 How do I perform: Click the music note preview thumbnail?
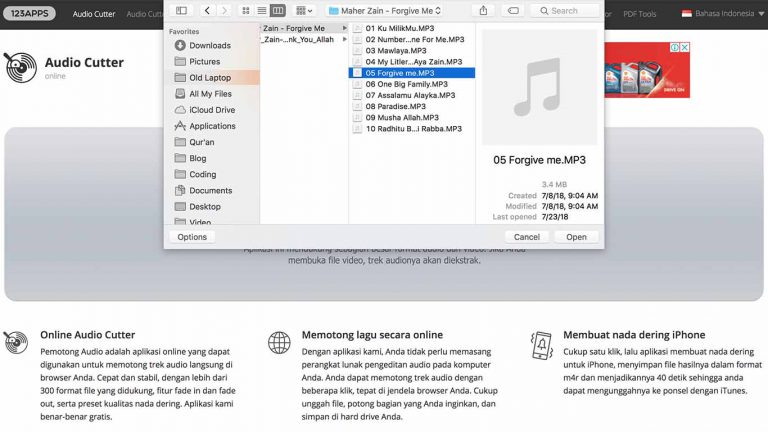click(539, 87)
